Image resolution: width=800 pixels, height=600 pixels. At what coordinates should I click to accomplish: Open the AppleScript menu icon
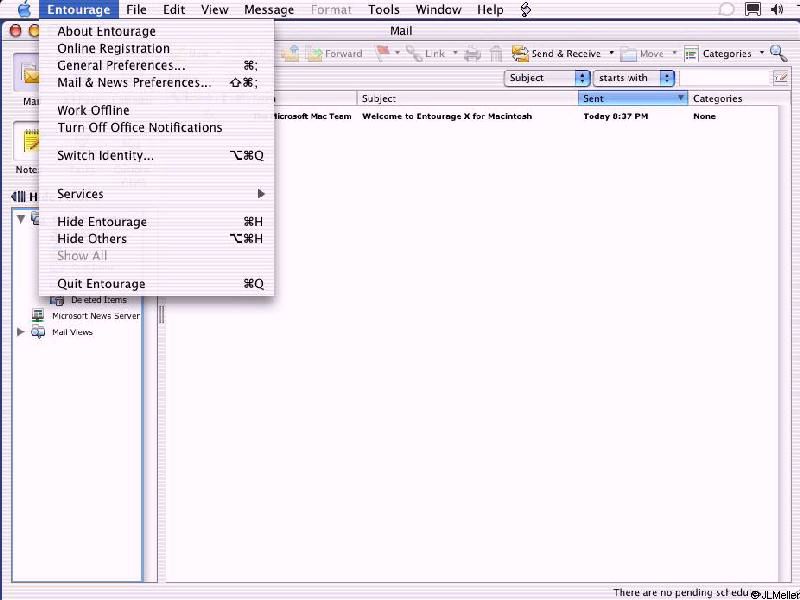tap(526, 9)
